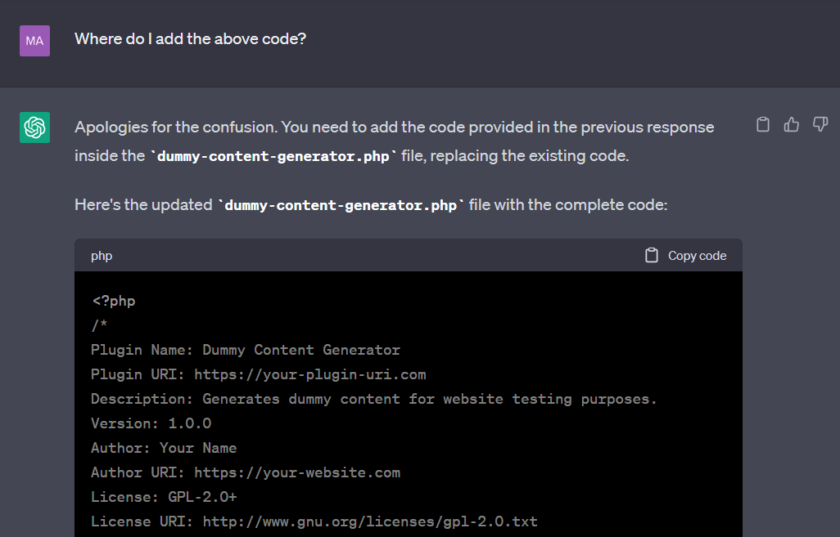The image size is (840, 537).
Task: Give the response a thumbs down
Action: click(820, 125)
